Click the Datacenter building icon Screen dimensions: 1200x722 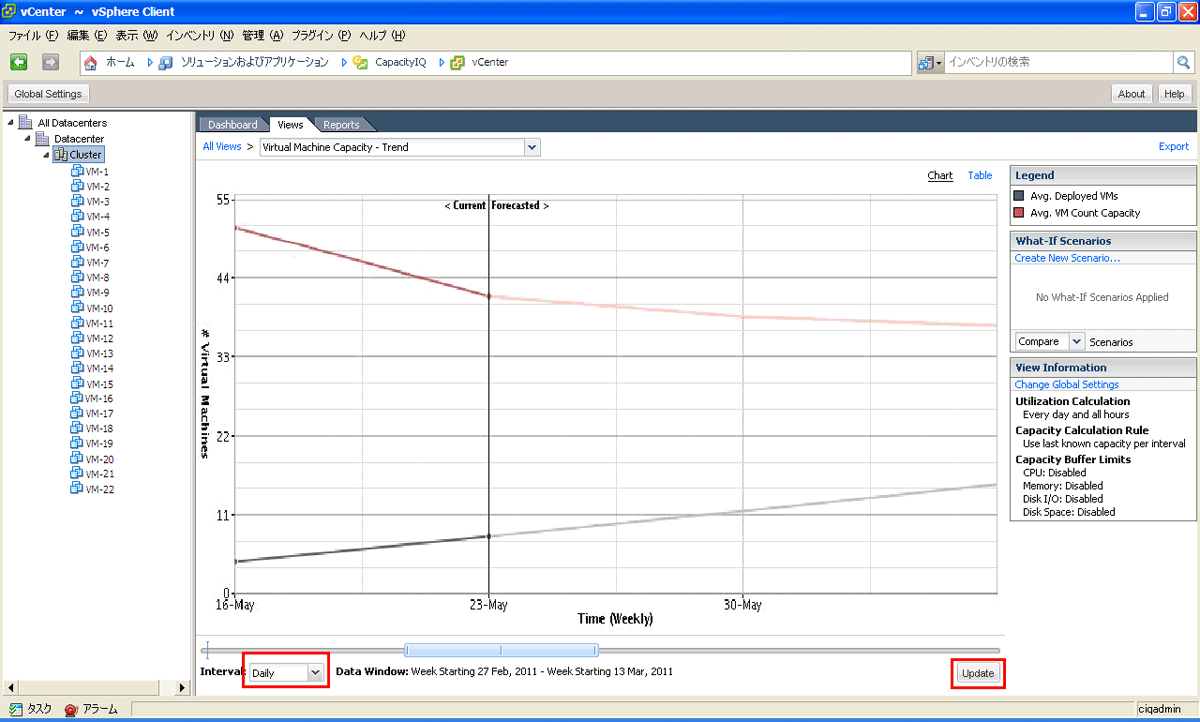[42, 138]
